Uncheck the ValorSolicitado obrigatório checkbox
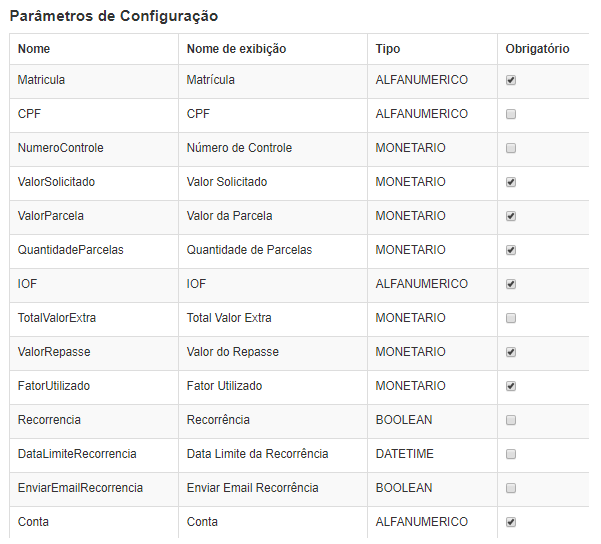601x544 pixels. pos(511,182)
